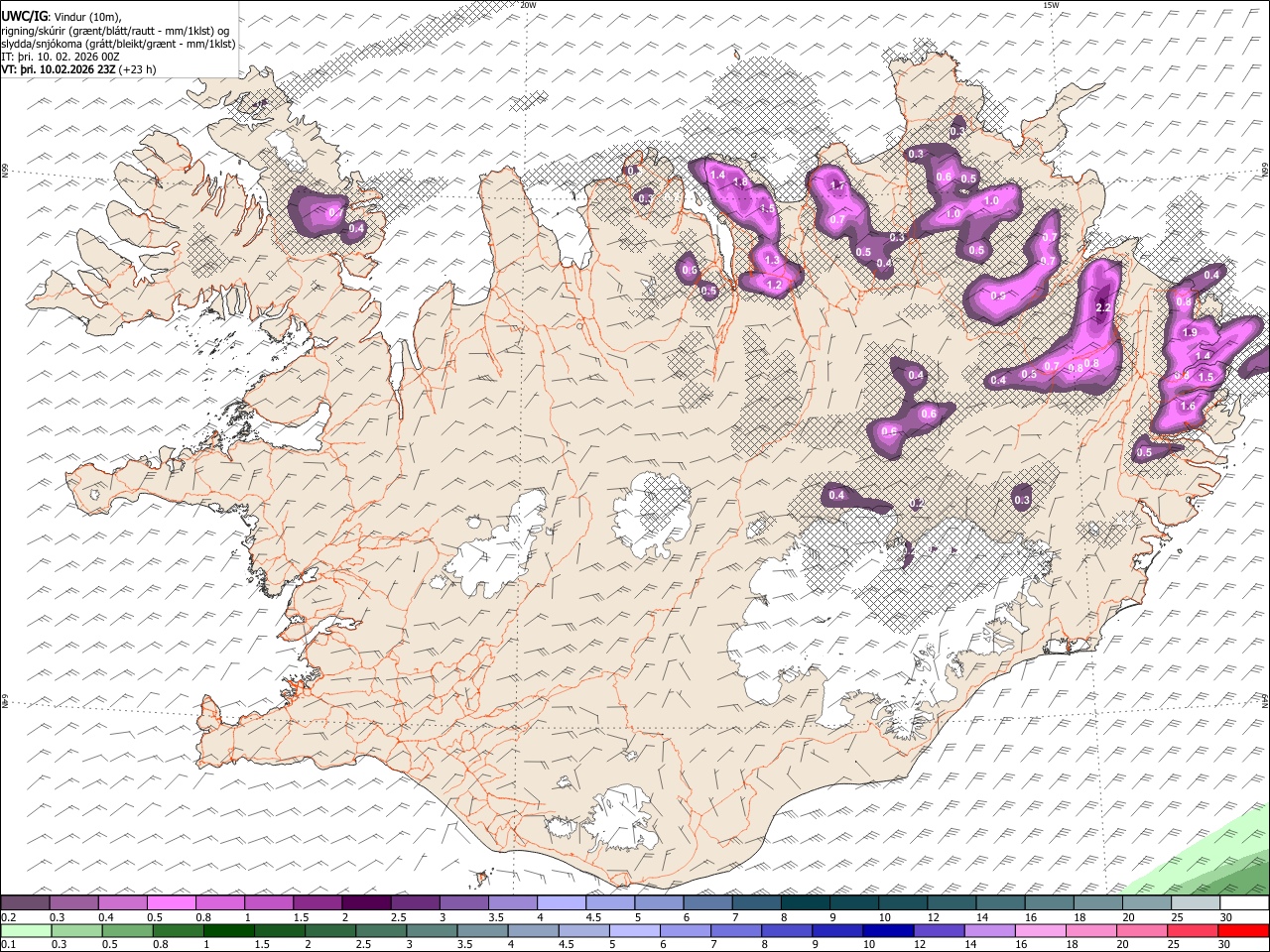
Task: Click lower rain scale pale green swatch at 0.1
Action: 26,930
